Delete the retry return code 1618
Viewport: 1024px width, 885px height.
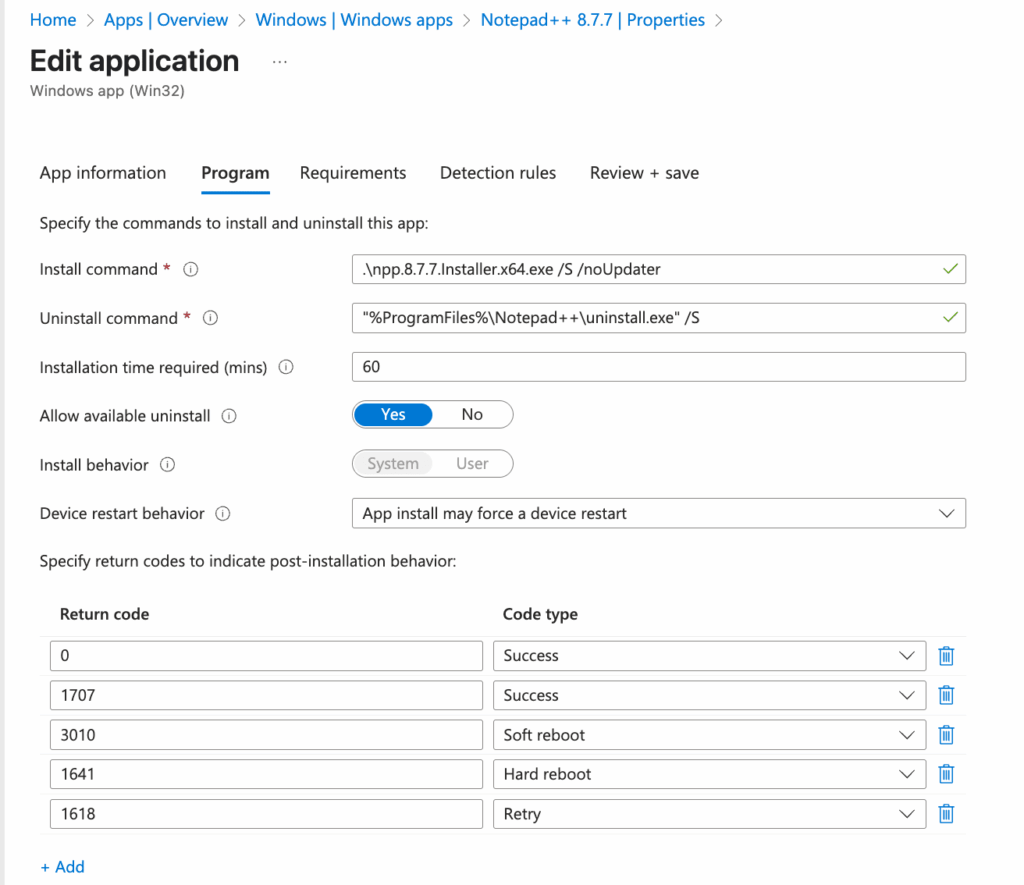946,813
